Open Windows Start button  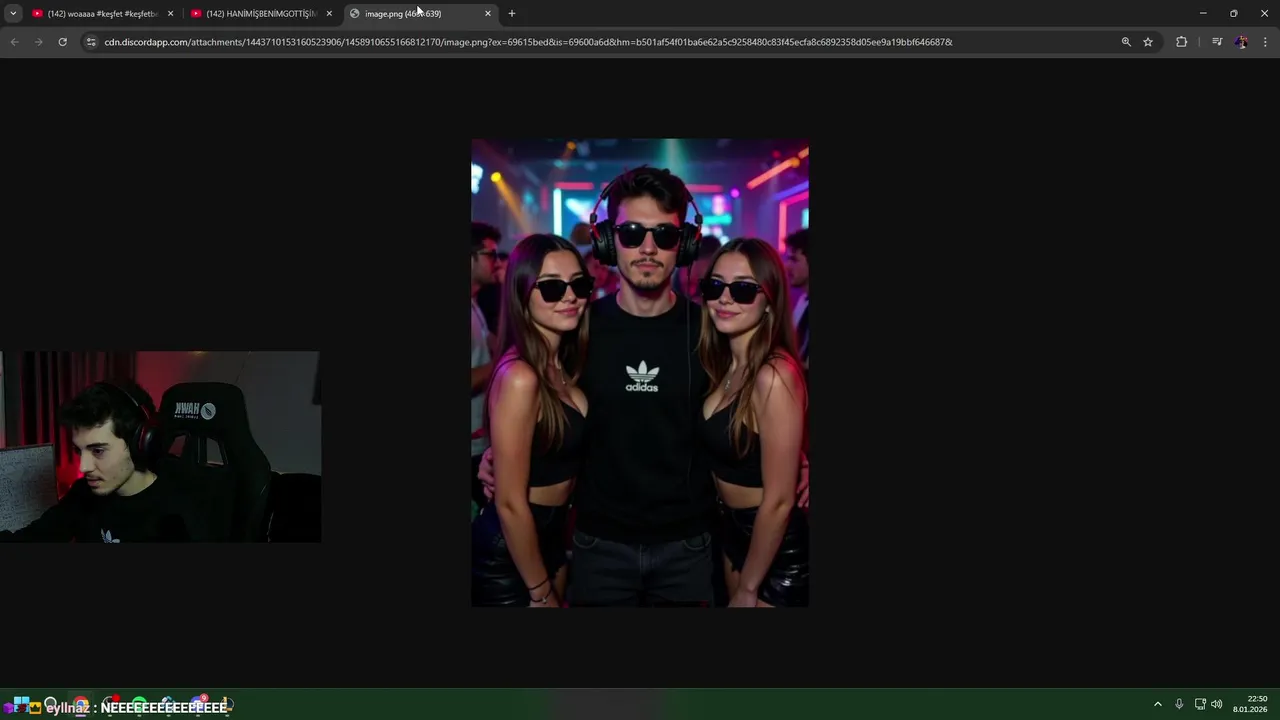click(x=21, y=706)
